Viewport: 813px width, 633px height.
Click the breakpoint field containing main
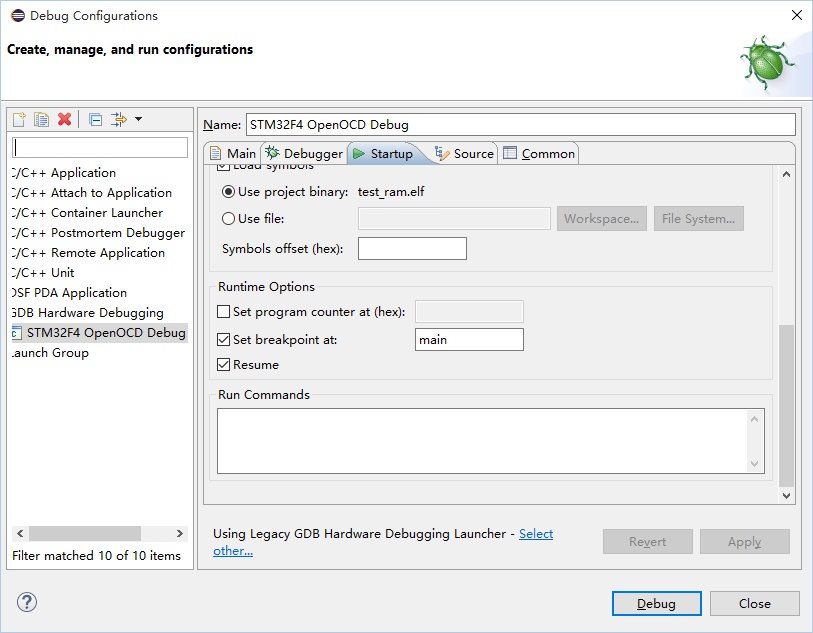(x=468, y=340)
